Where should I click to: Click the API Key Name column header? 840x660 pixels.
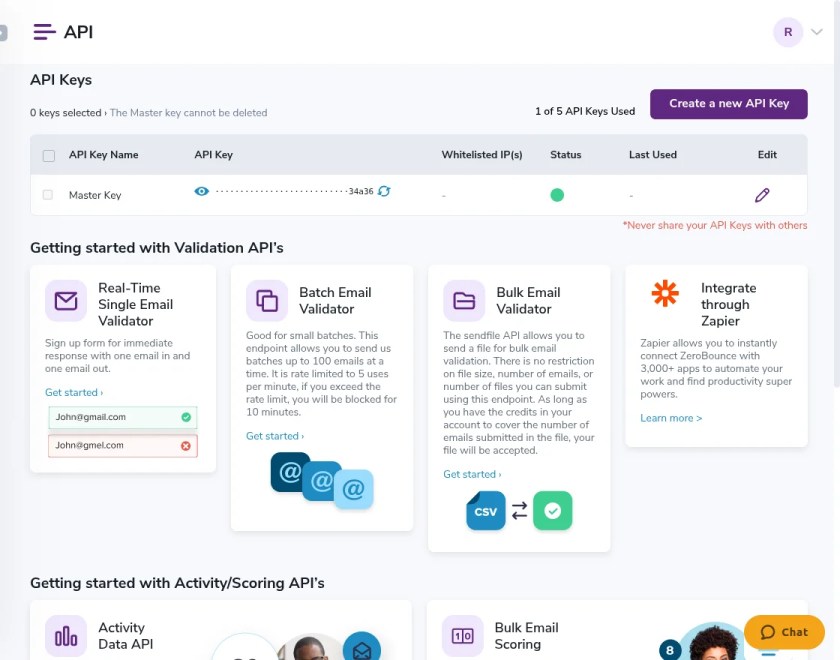click(103, 155)
